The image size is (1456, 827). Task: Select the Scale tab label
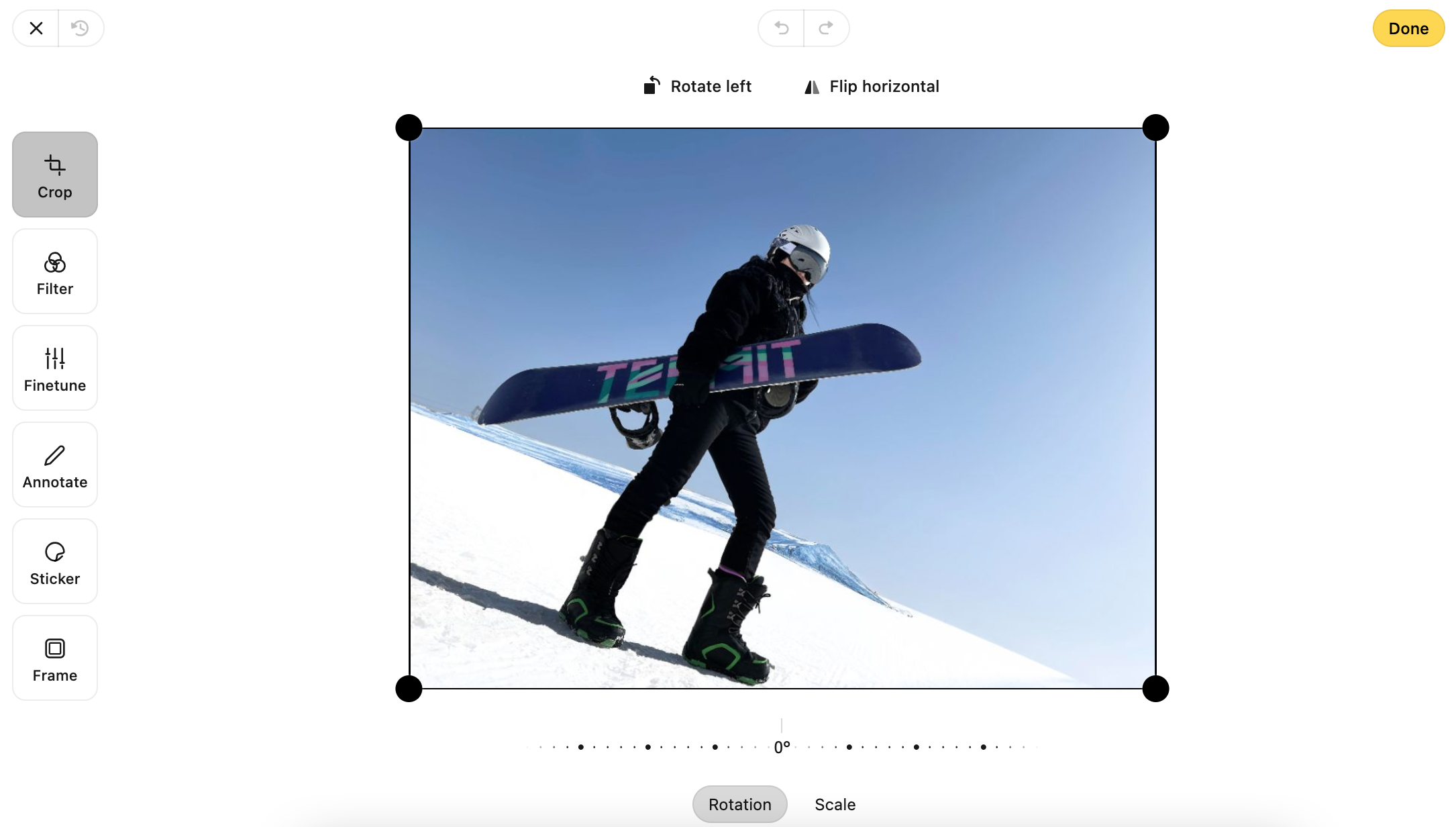835,804
